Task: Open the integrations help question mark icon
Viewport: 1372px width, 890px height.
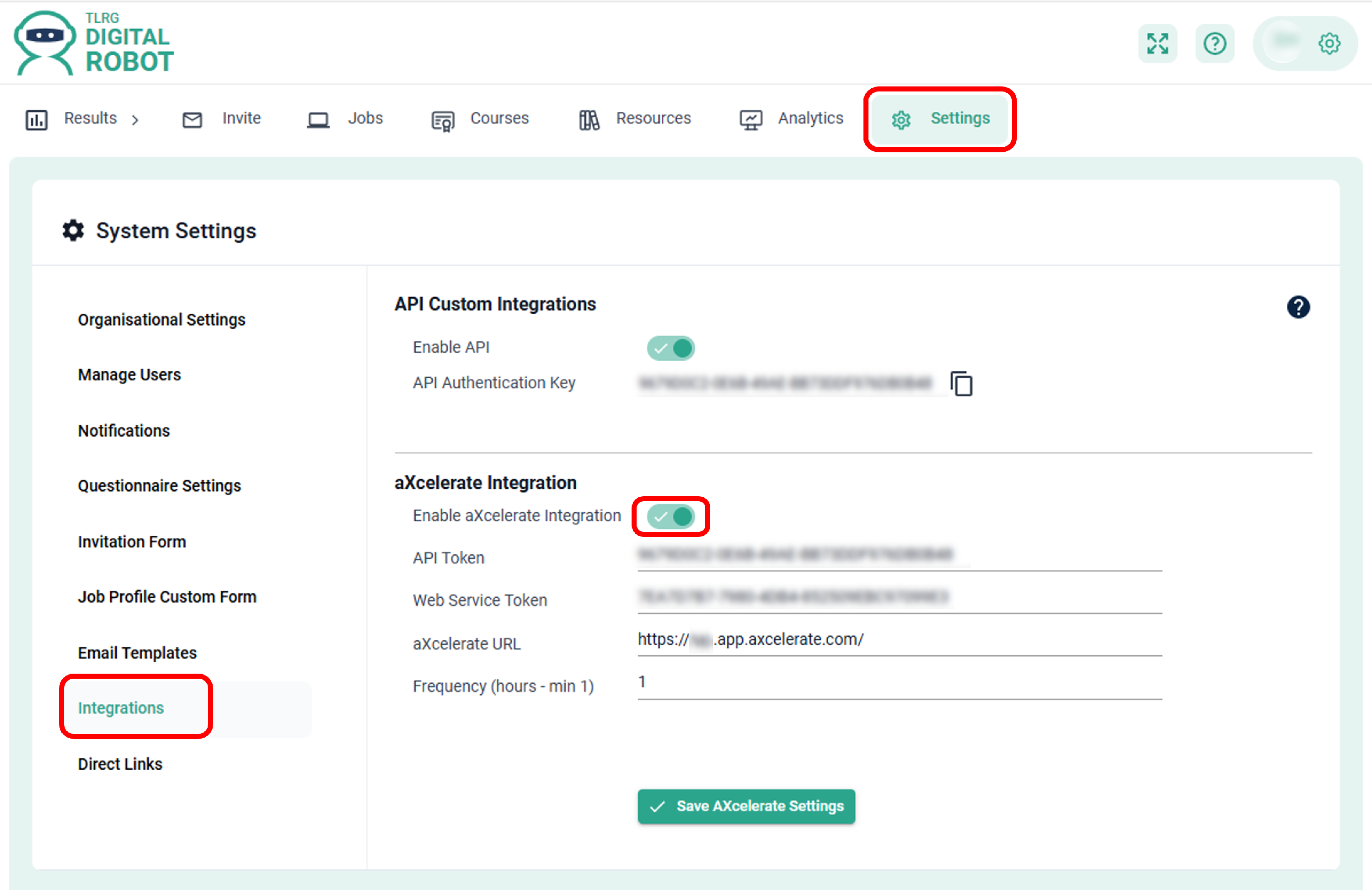Action: click(x=1298, y=307)
